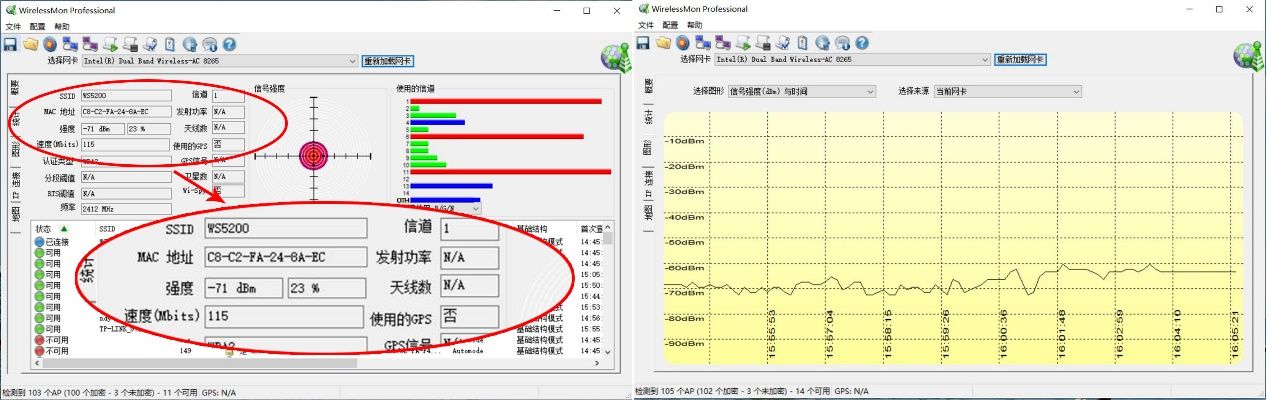Click the open folder icon in left window
The width and height of the screenshot is (1269, 400).
coord(31,44)
